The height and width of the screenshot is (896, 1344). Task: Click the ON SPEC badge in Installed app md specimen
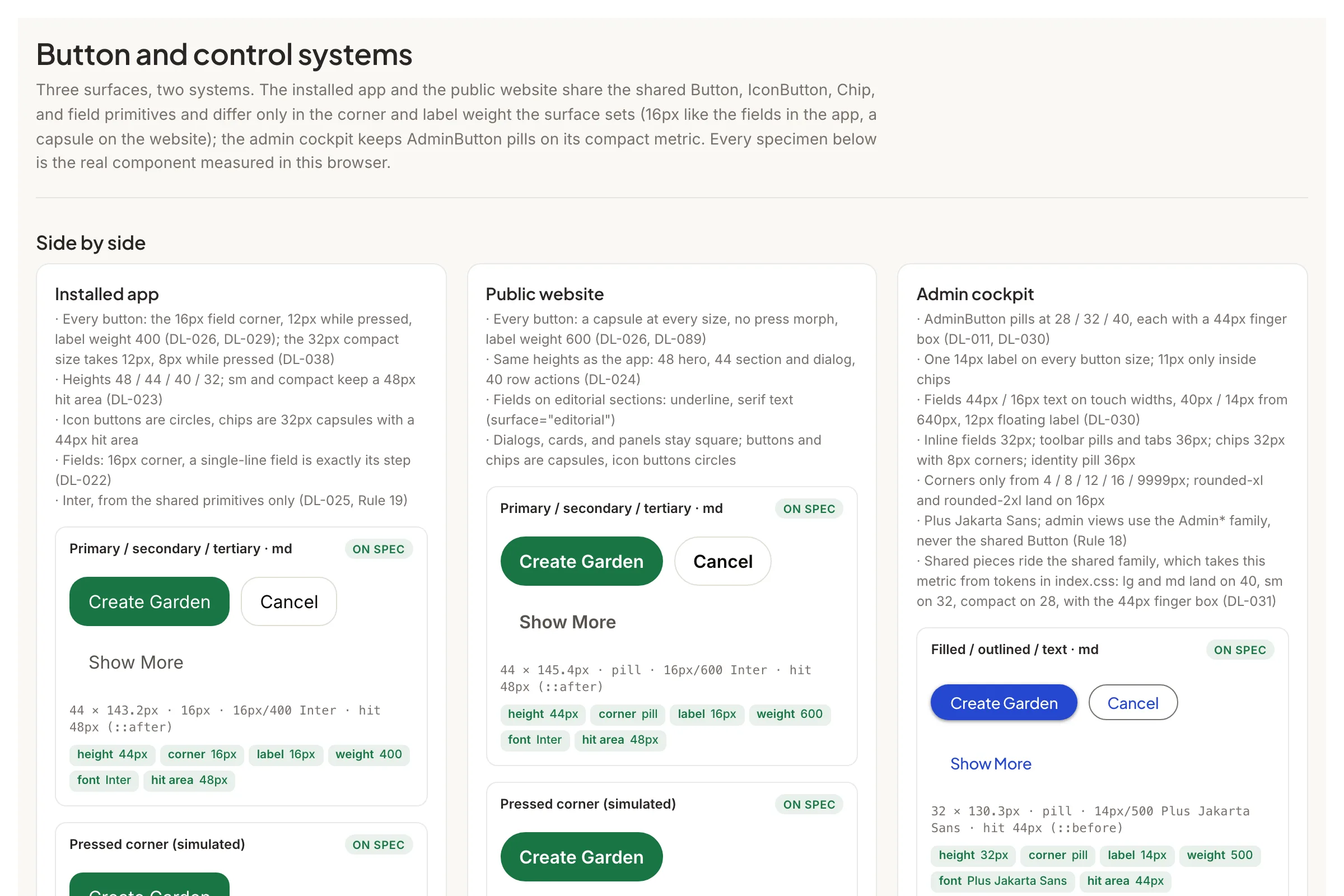pyautogui.click(x=379, y=549)
